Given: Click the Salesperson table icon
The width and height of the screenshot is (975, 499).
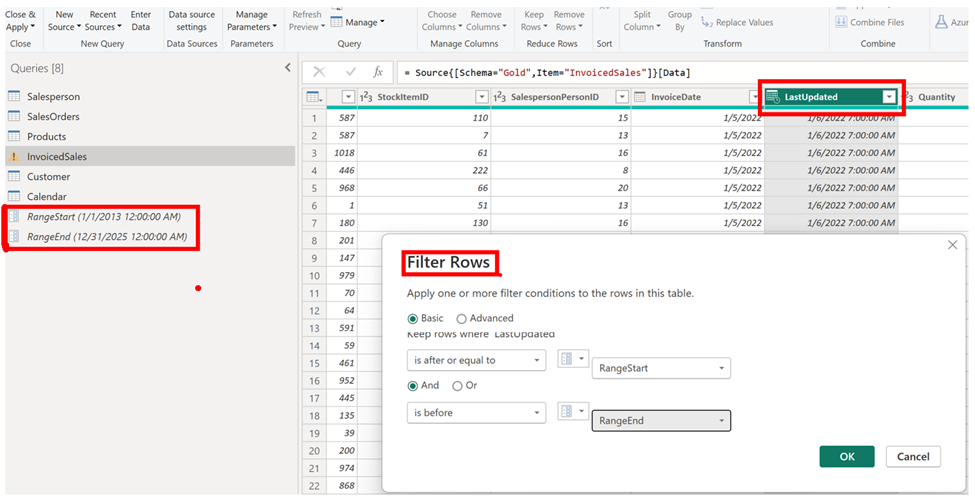Looking at the screenshot, I should pos(14,96).
